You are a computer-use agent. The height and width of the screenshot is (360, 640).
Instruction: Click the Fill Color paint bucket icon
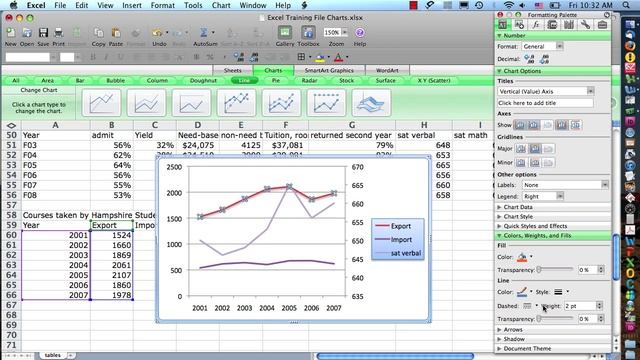pos(320,58)
